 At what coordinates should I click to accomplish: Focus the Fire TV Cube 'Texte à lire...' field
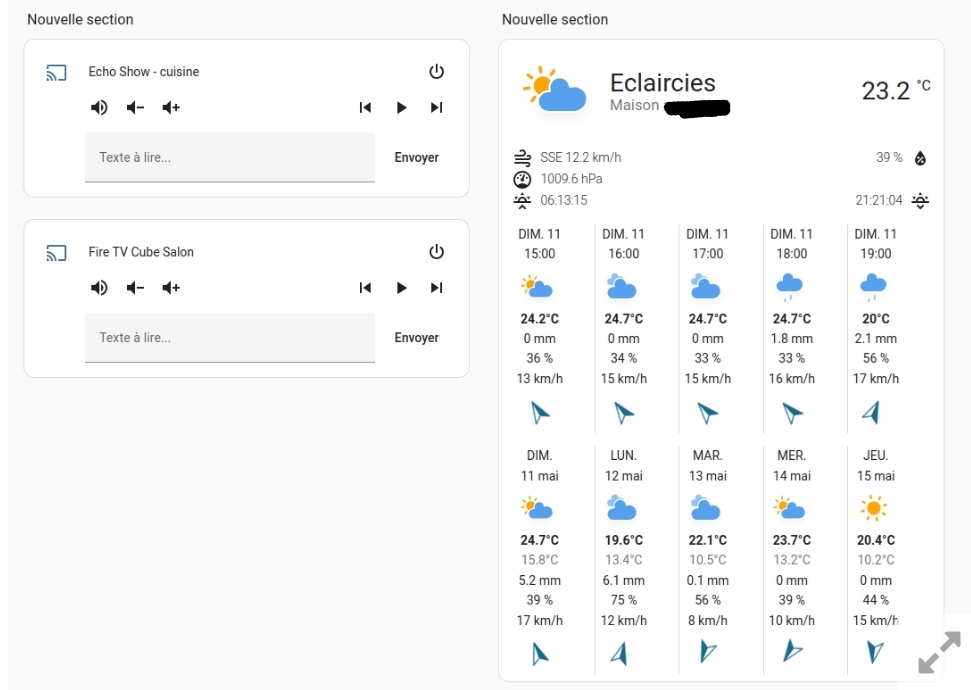coord(230,338)
